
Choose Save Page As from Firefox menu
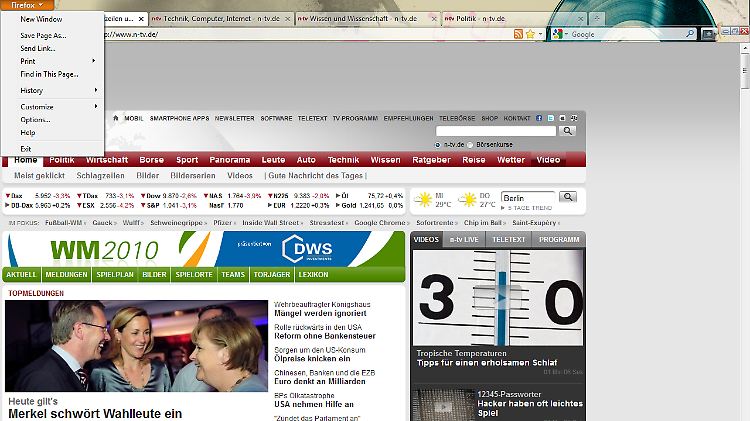pyautogui.click(x=43, y=35)
